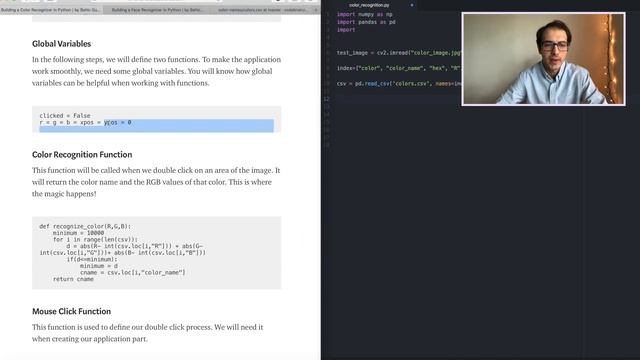Image resolution: width=640 pixels, height=360 pixels.
Task: Click the 'return cname' code line
Action: [73, 279]
